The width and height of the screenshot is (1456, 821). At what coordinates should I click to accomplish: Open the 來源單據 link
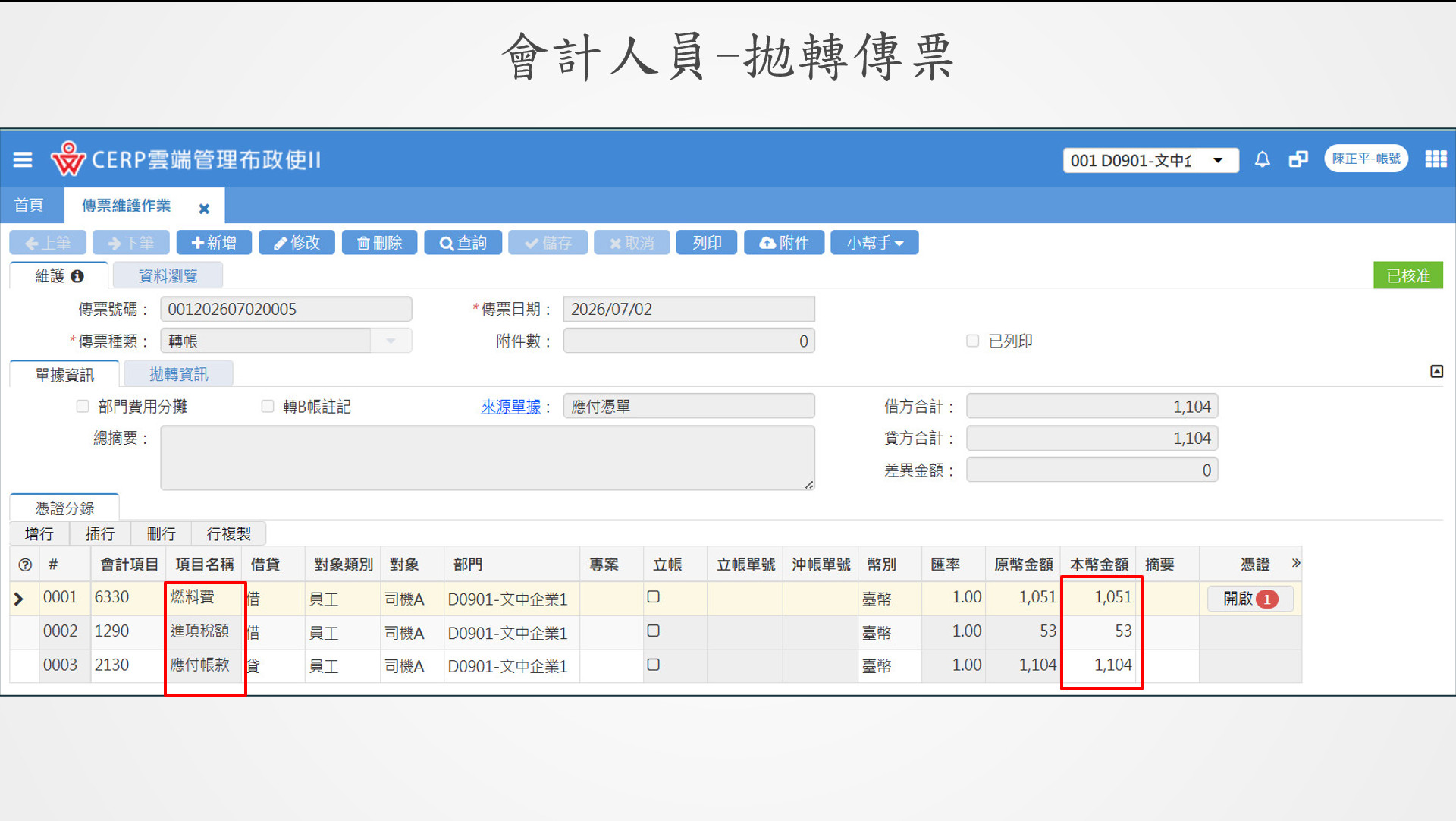pos(510,407)
